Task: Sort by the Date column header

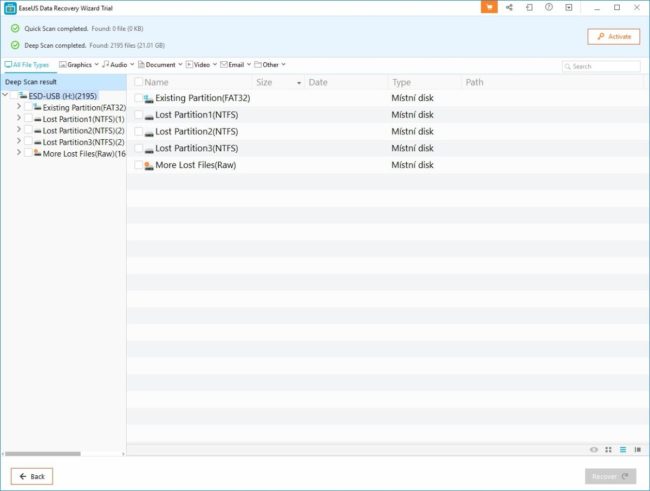Action: [346, 82]
